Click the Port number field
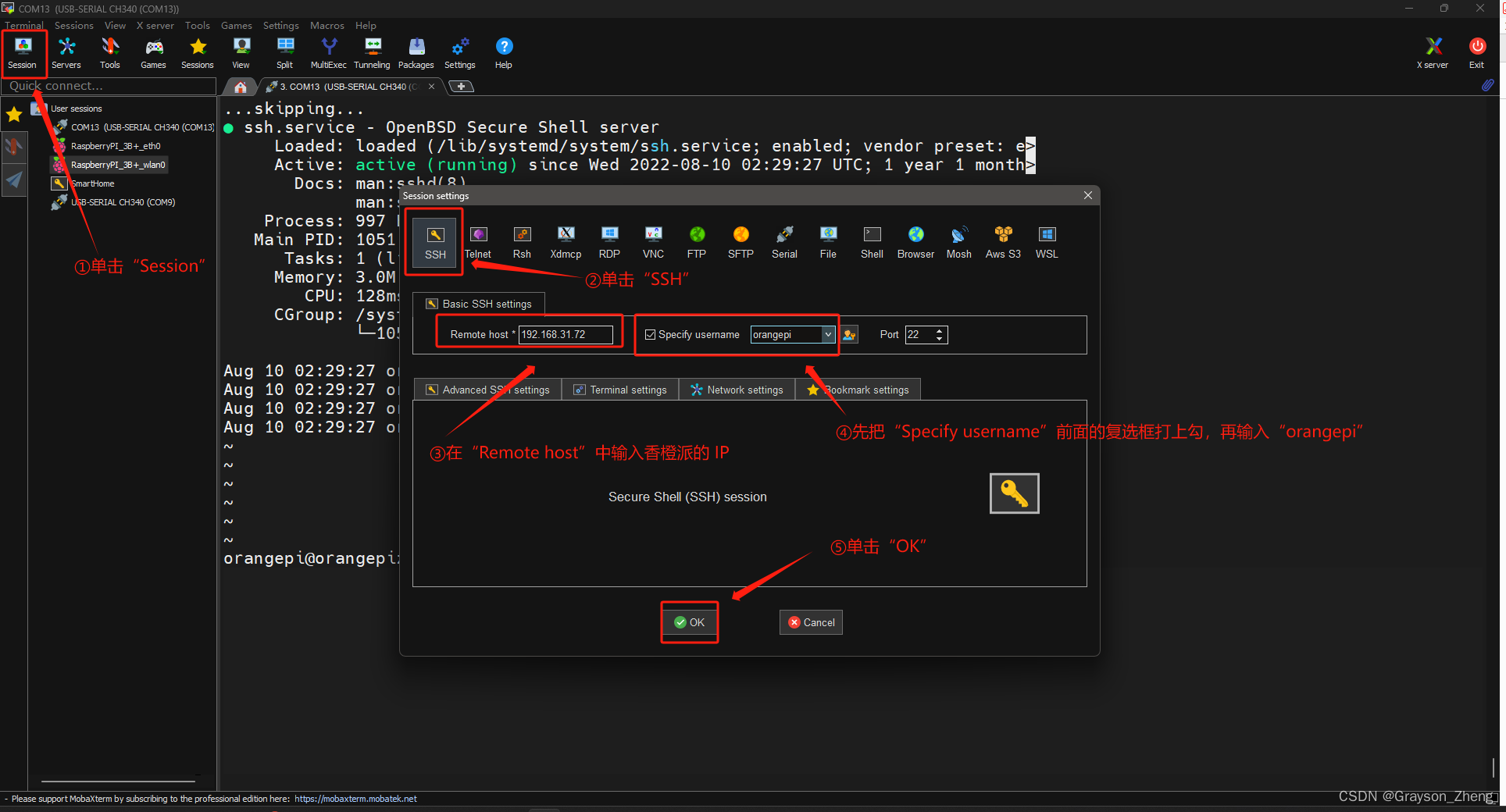 (919, 334)
